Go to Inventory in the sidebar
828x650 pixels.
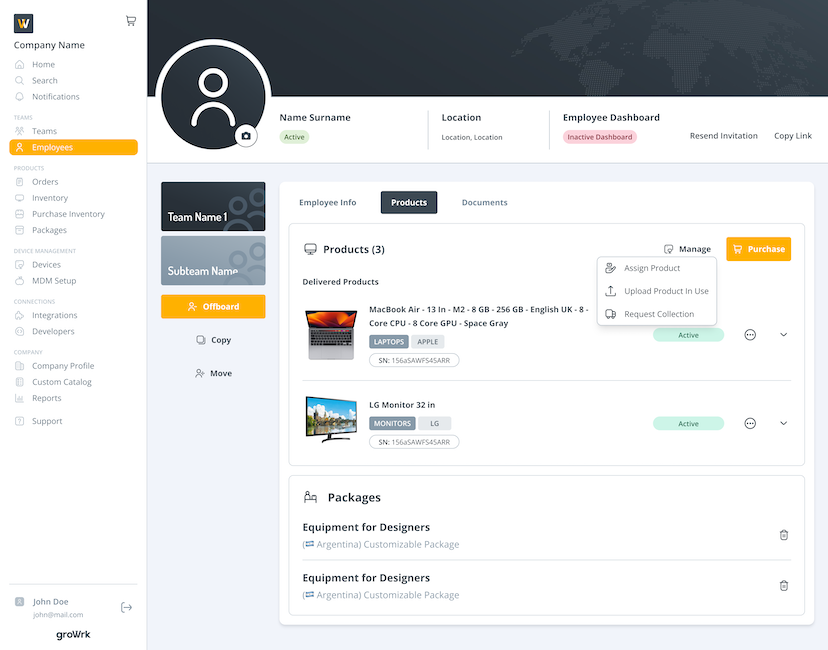(50, 198)
